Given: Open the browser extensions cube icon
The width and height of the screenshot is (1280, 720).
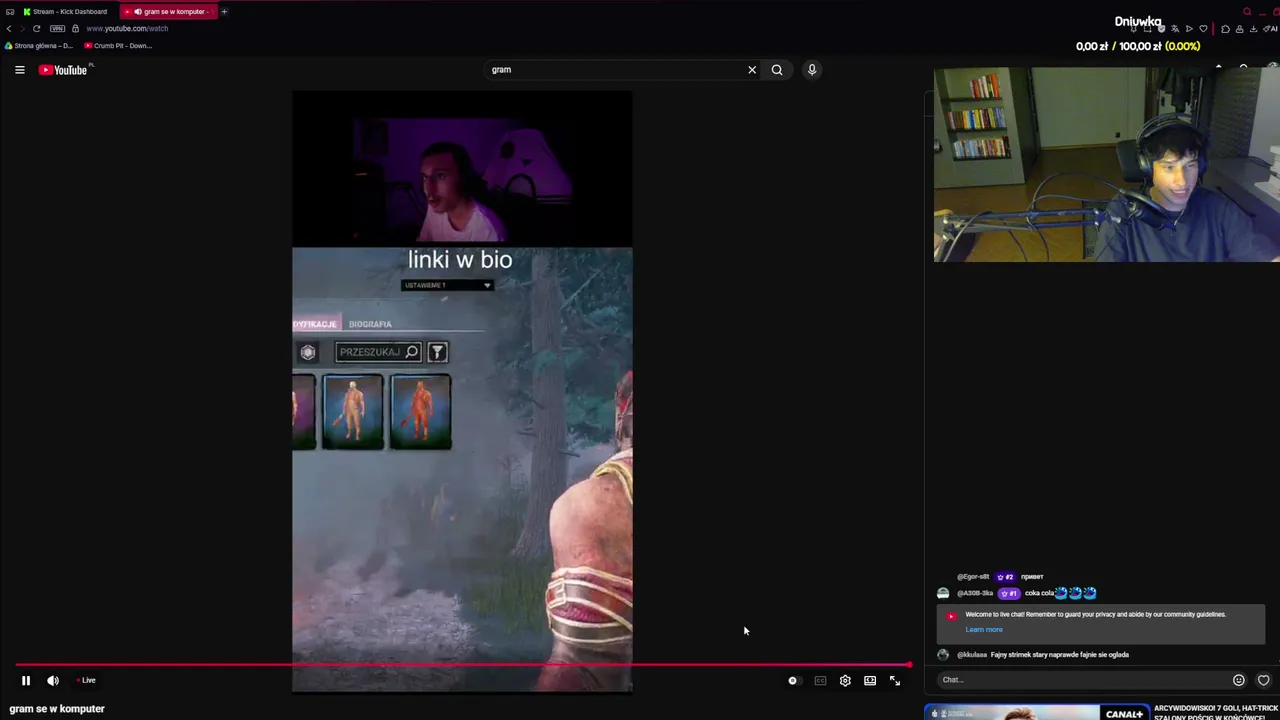Looking at the screenshot, I should 1225,29.
